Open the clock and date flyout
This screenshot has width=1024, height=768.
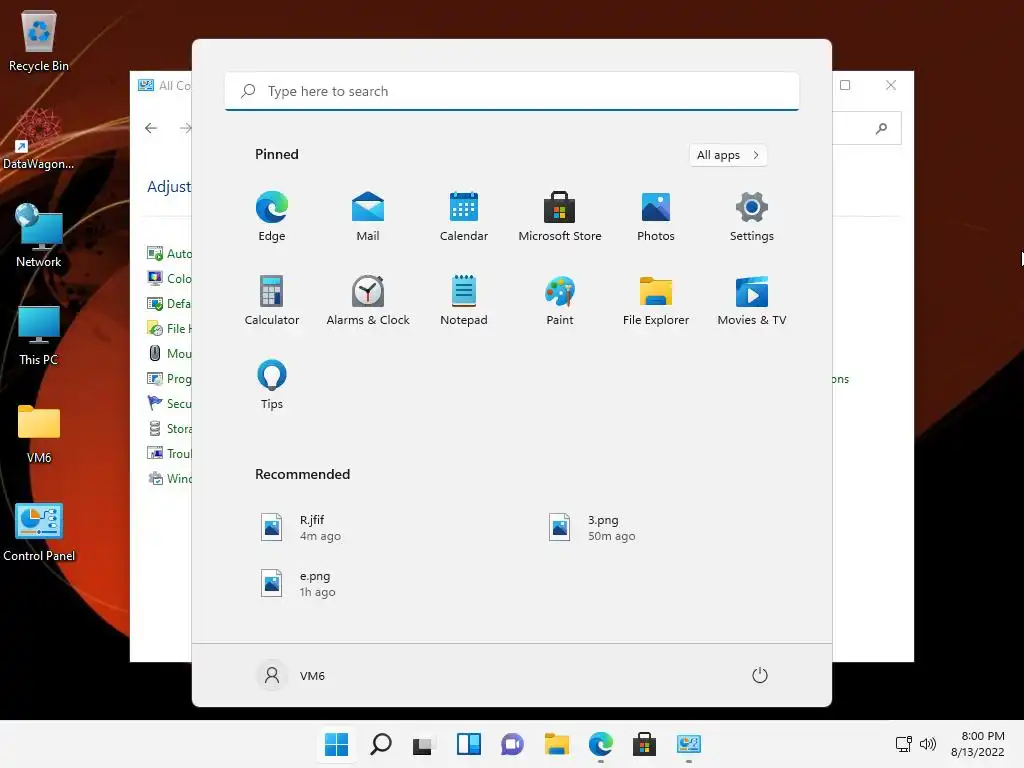coord(978,744)
